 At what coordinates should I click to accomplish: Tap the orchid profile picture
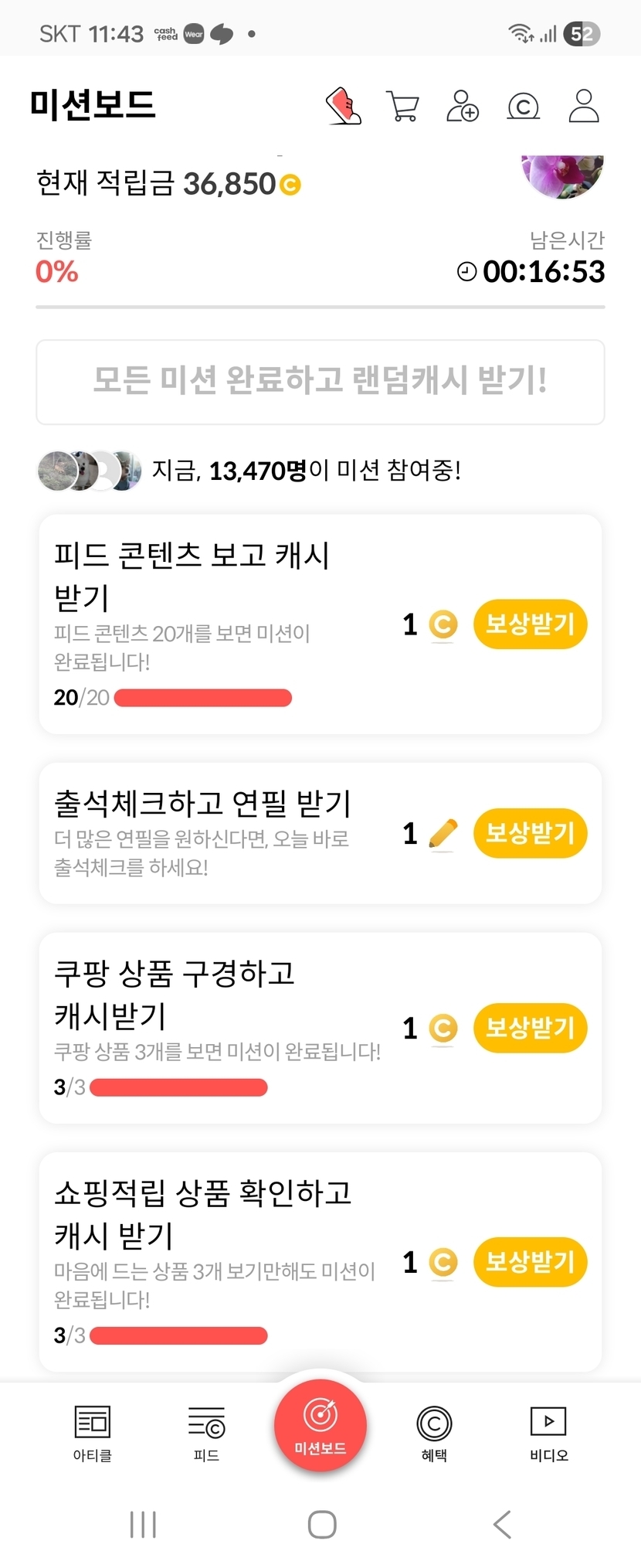[x=561, y=175]
